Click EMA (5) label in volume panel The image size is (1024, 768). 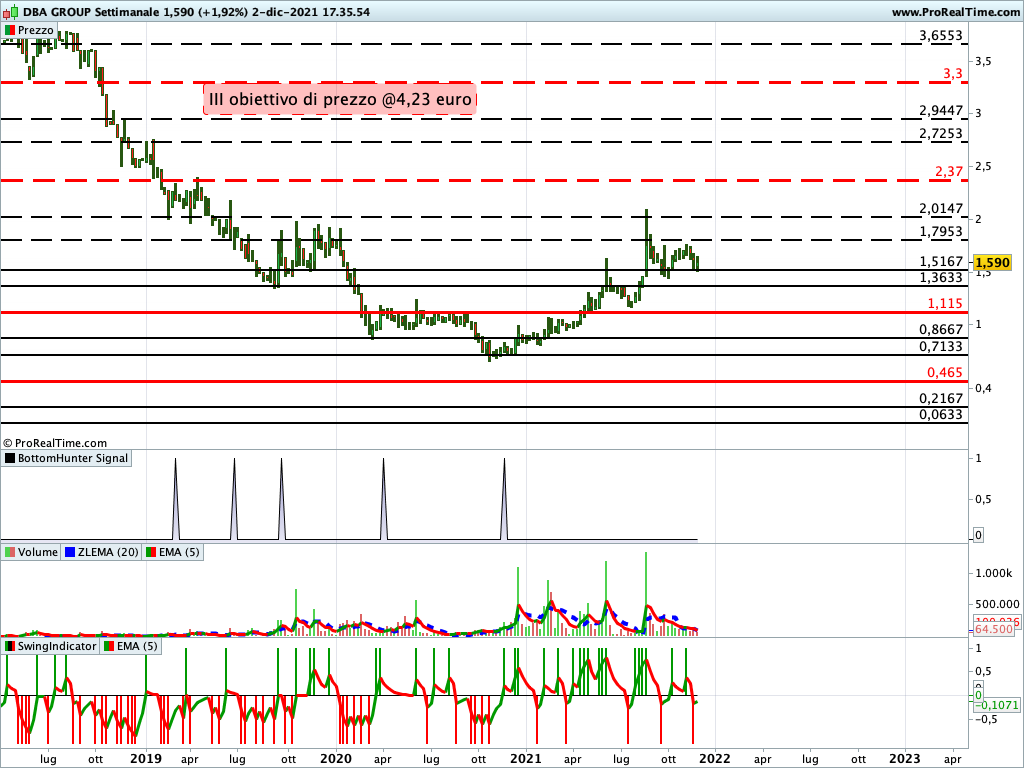point(172,552)
